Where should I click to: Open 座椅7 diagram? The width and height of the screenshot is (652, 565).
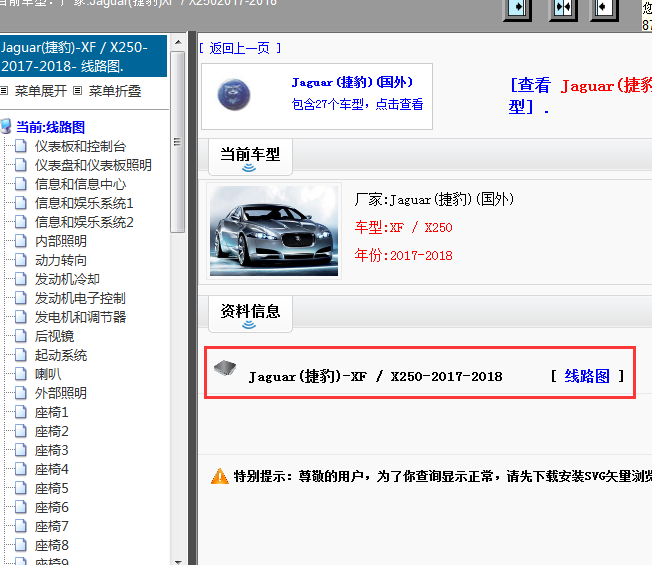52,526
